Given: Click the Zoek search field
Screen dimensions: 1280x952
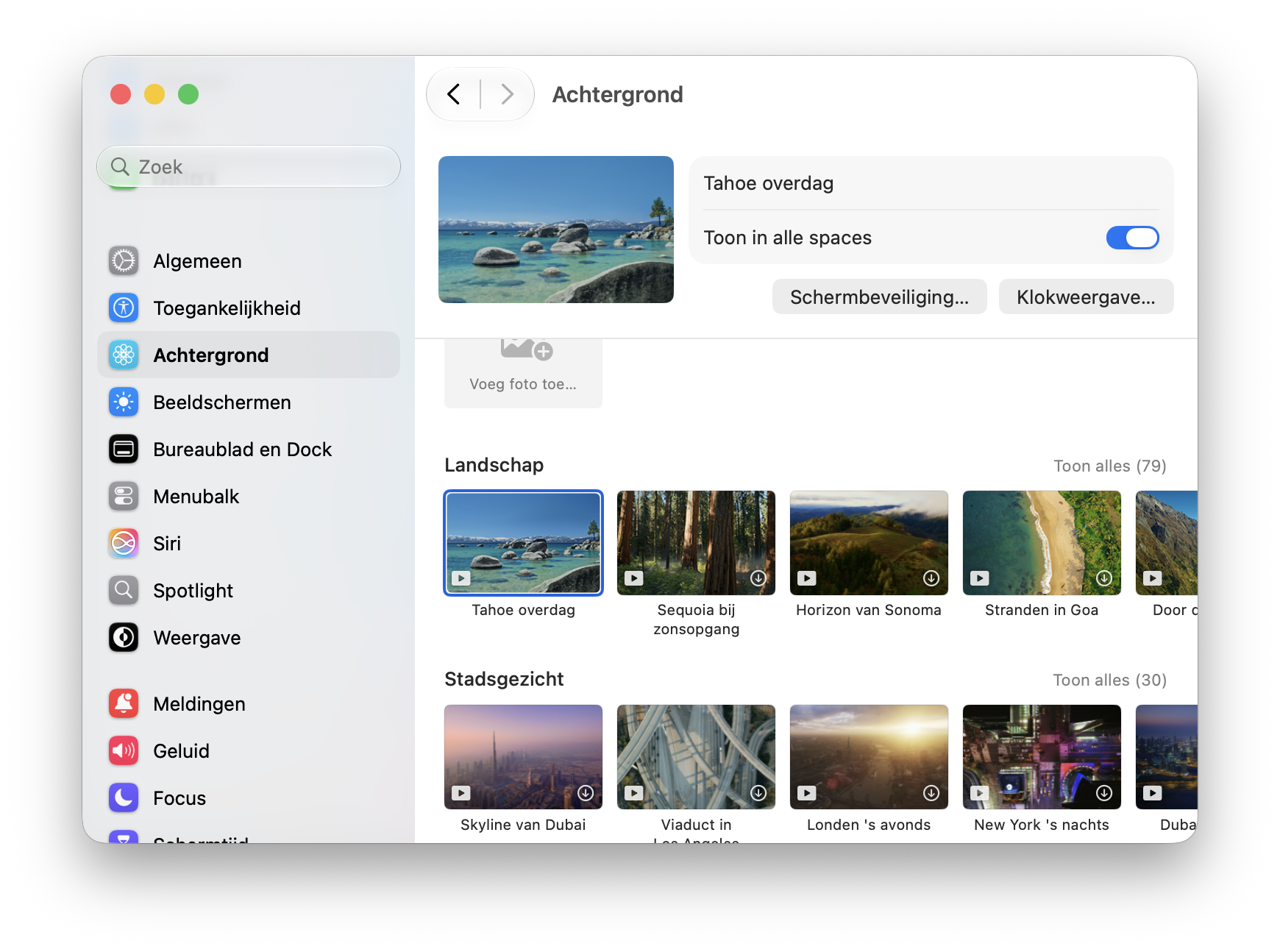Looking at the screenshot, I should coord(249,167).
